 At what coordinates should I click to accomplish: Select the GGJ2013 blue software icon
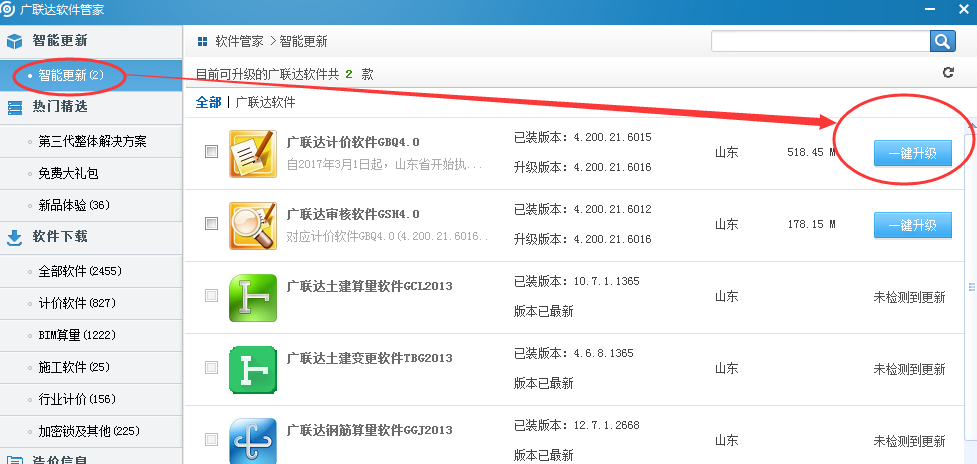tap(253, 441)
